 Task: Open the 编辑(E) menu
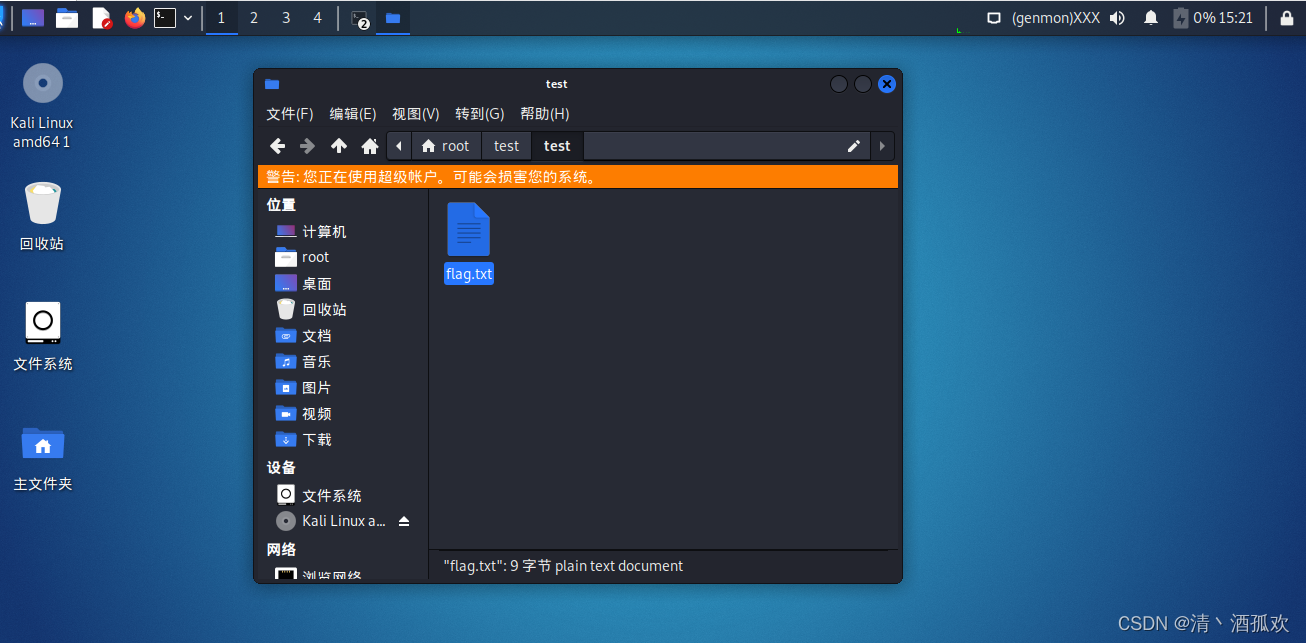353,114
